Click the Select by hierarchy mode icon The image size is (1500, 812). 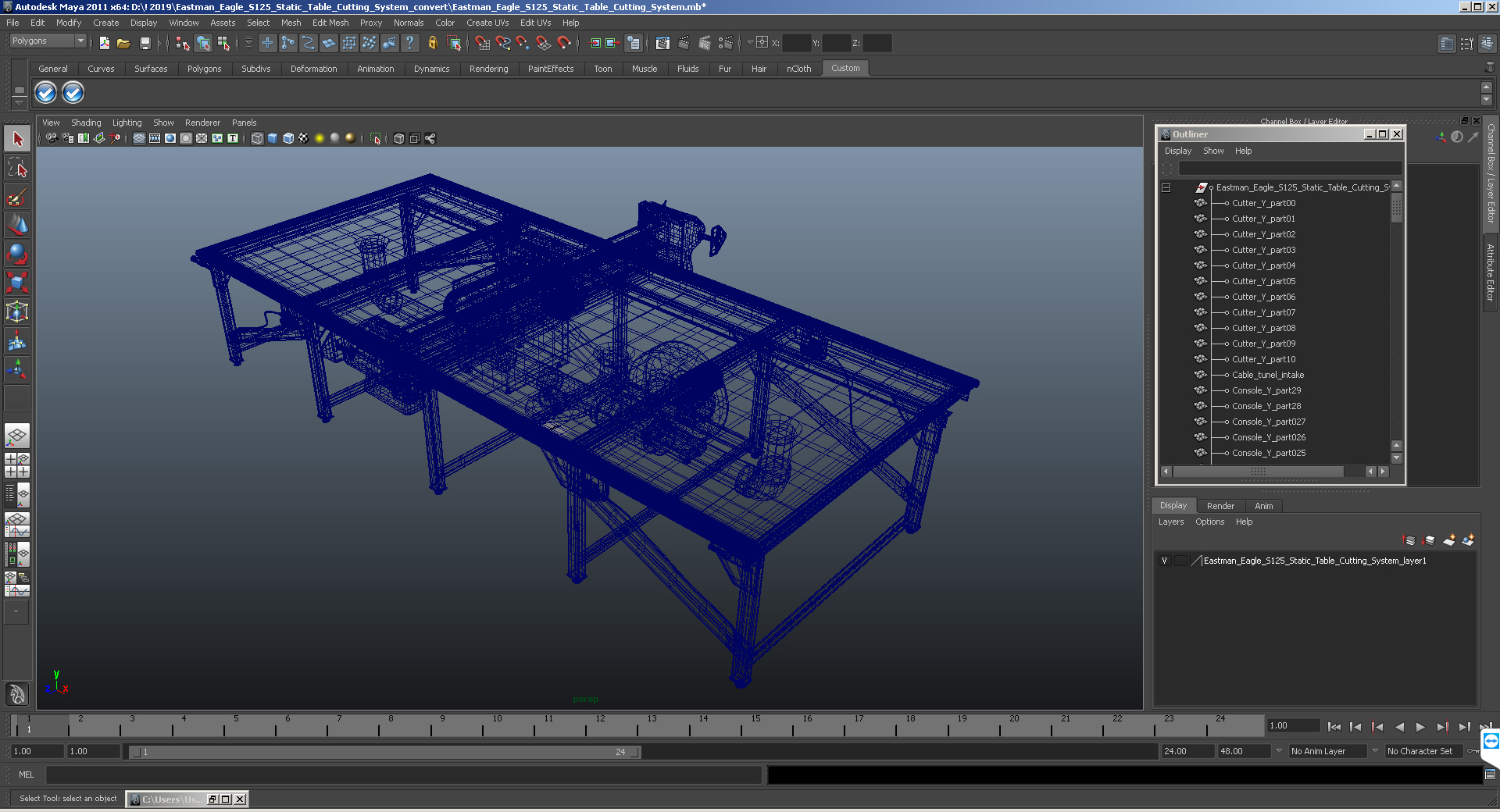[183, 43]
